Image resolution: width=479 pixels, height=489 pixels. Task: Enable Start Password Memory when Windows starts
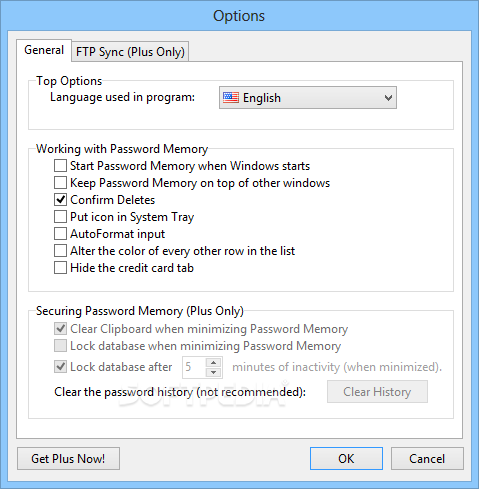tap(60, 166)
